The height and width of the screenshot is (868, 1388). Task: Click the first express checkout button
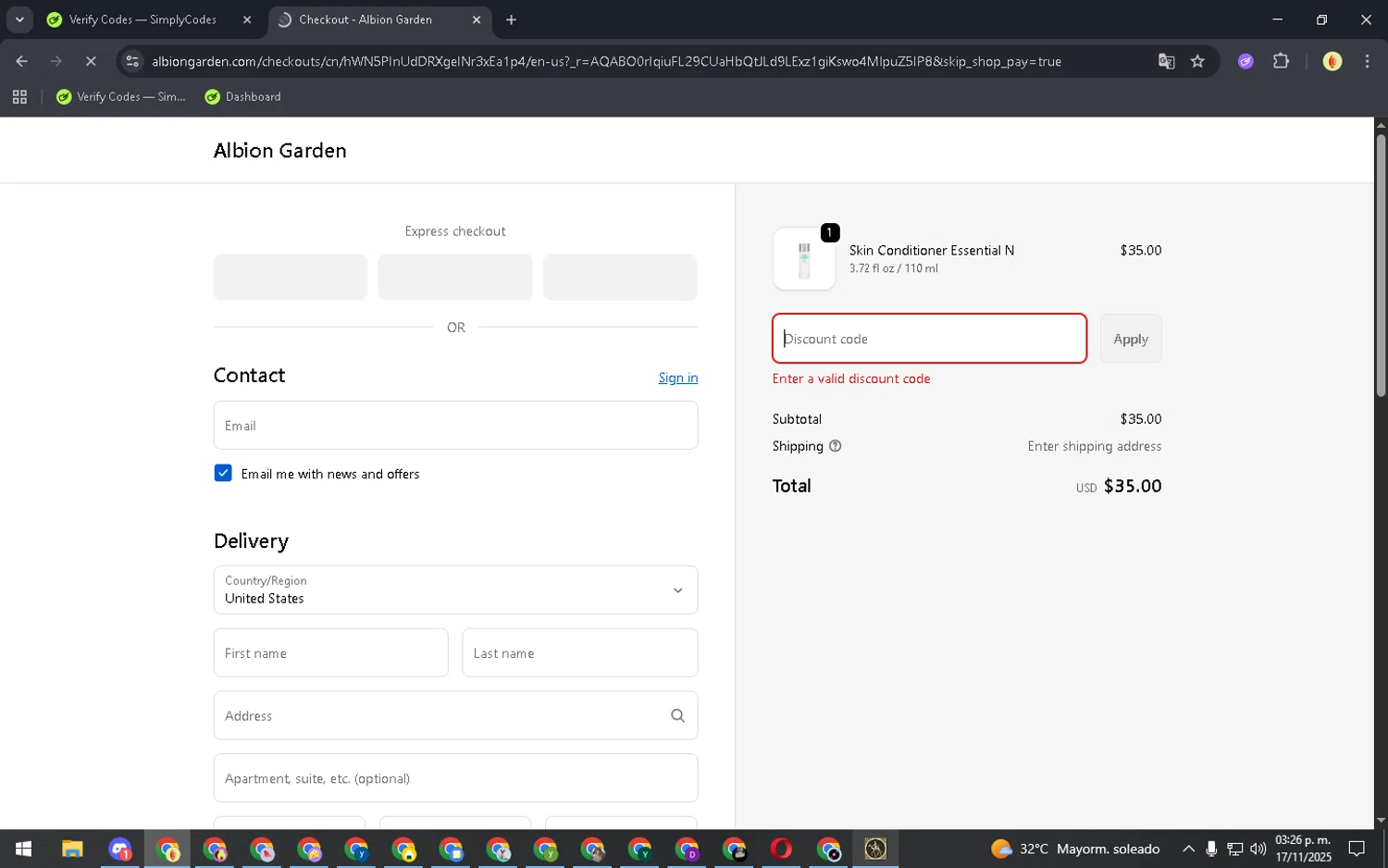point(291,277)
